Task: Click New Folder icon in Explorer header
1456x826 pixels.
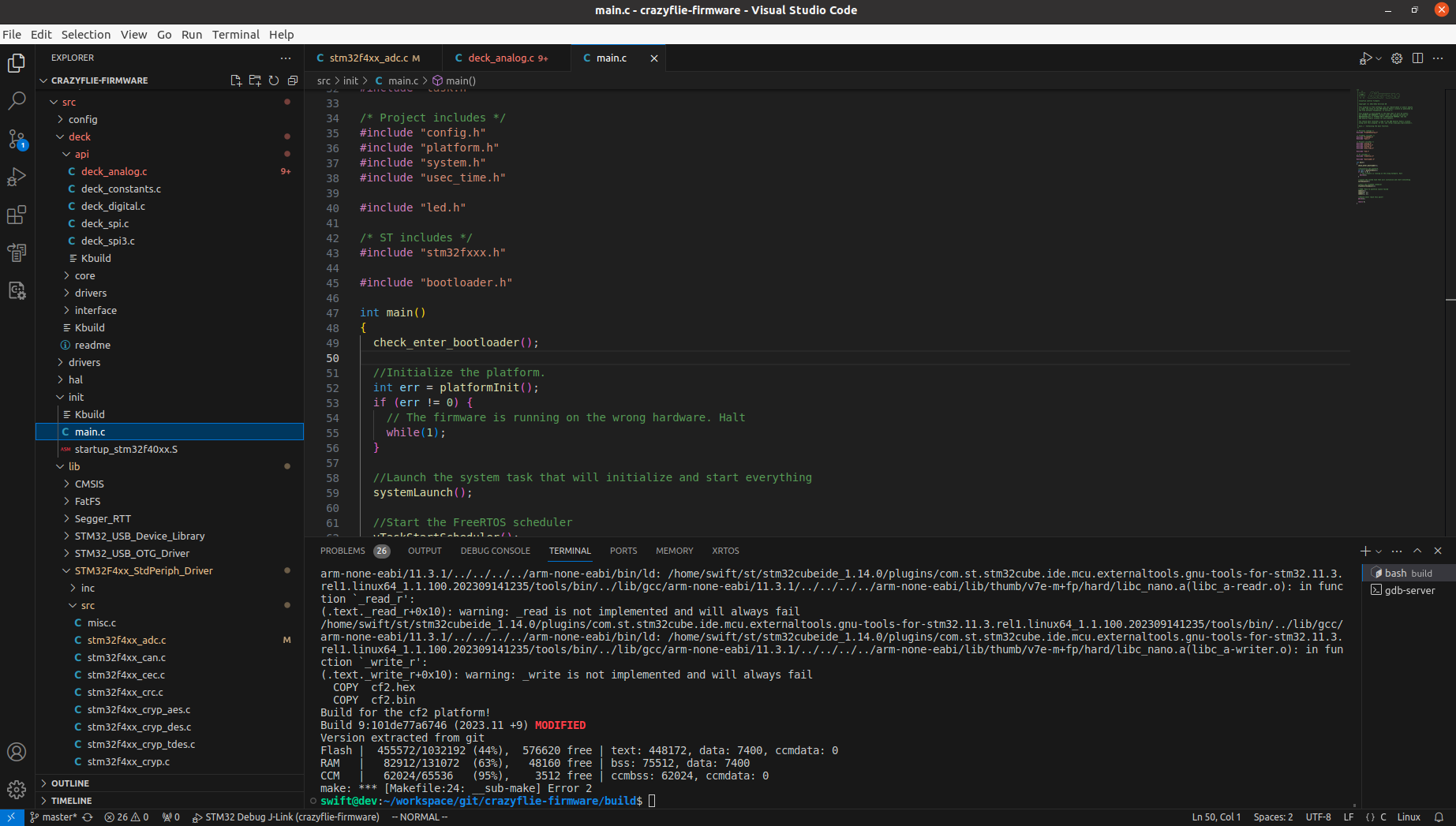Action: (255, 80)
